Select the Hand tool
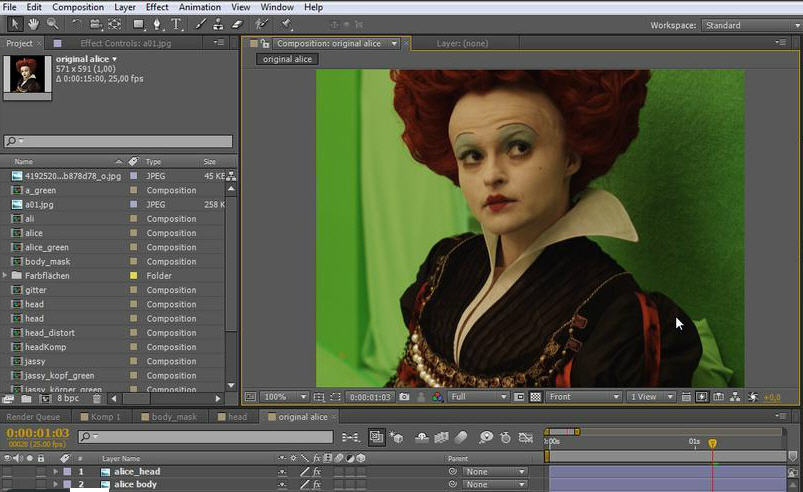The width and height of the screenshot is (803, 492). (x=34, y=24)
